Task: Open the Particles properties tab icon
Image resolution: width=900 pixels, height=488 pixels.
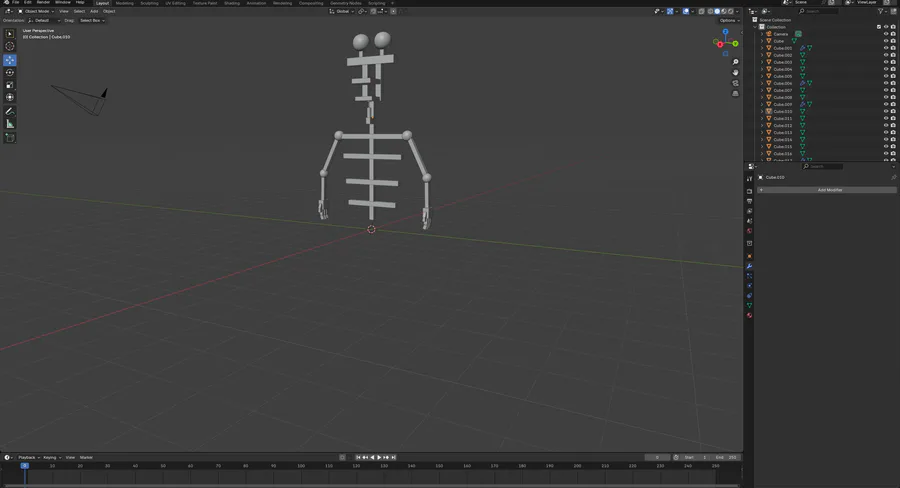Action: click(749, 276)
